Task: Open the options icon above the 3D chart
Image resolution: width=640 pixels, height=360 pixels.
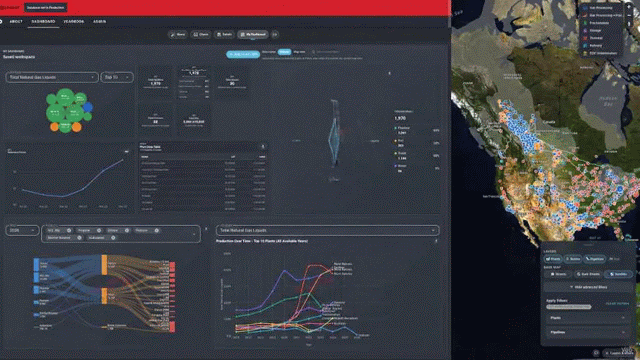Action: pyautogui.click(x=389, y=73)
